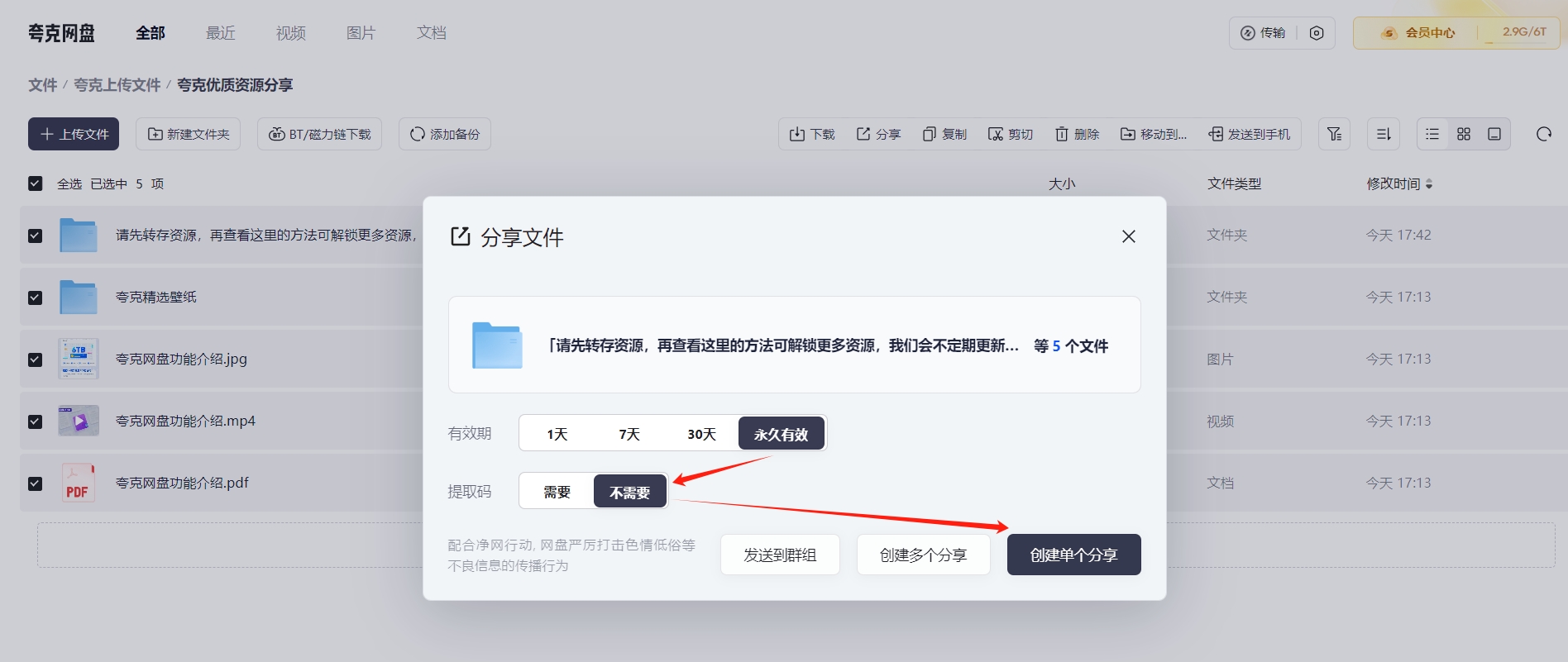Click the 文件类型 column header
Image resolution: width=1568 pixels, height=662 pixels.
point(1234,183)
